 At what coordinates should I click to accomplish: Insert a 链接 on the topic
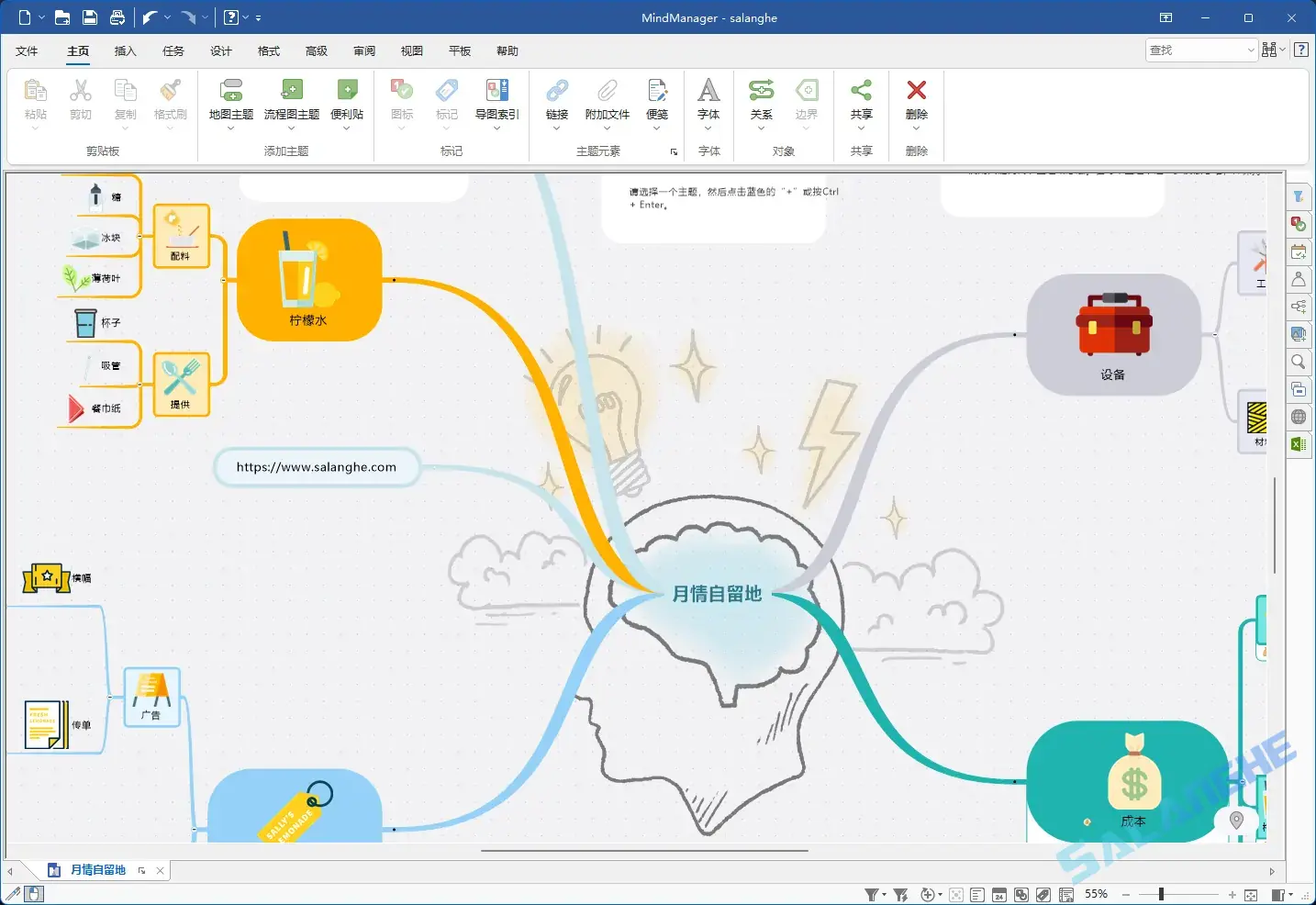pos(556,101)
